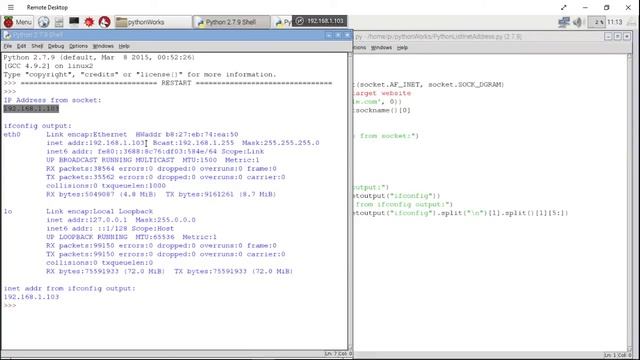Click the connection bar 192.168.1.103 icon
Viewport: 640px width, 360px height.
300,21
